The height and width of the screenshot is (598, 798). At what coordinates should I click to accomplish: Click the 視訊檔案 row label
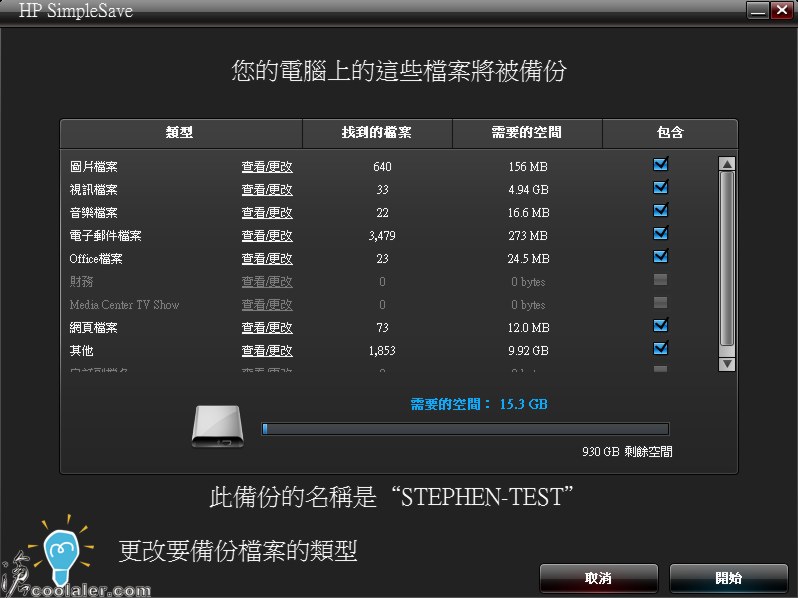pos(94,189)
